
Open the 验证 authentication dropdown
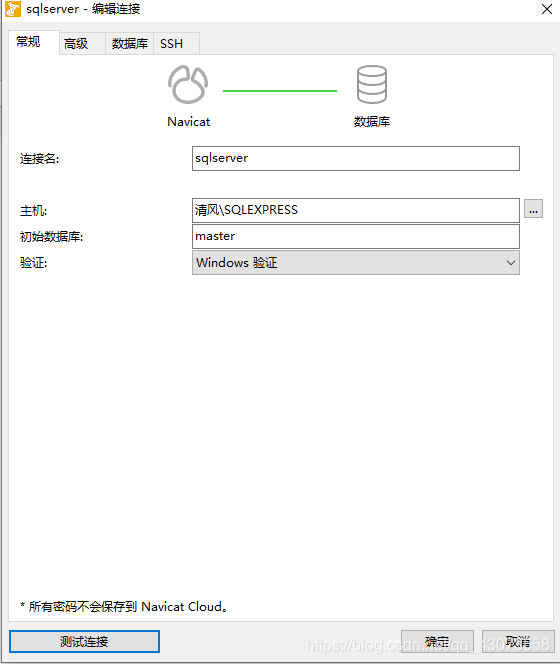(x=356, y=263)
